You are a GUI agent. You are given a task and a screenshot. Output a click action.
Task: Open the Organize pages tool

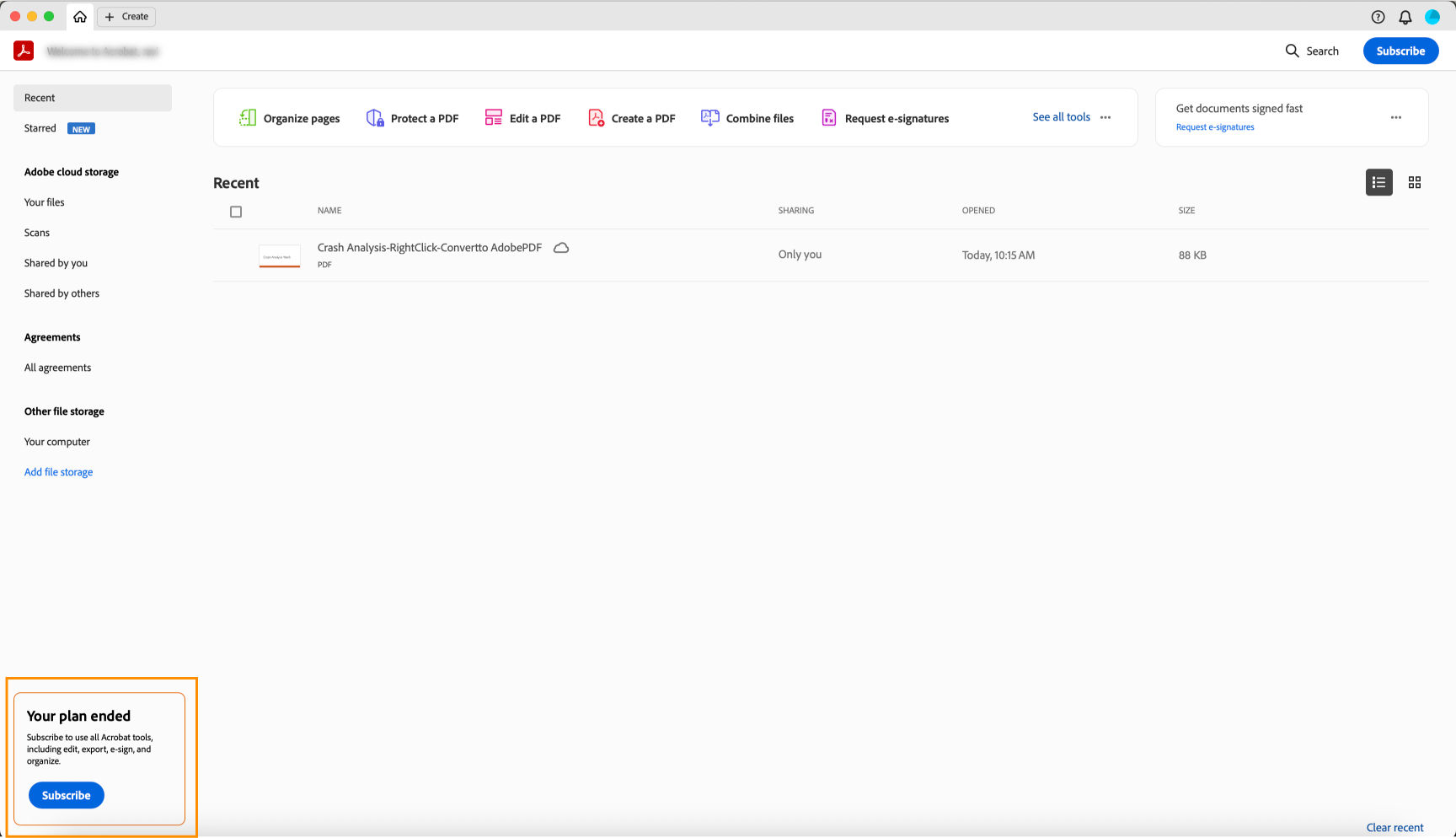pyautogui.click(x=287, y=118)
